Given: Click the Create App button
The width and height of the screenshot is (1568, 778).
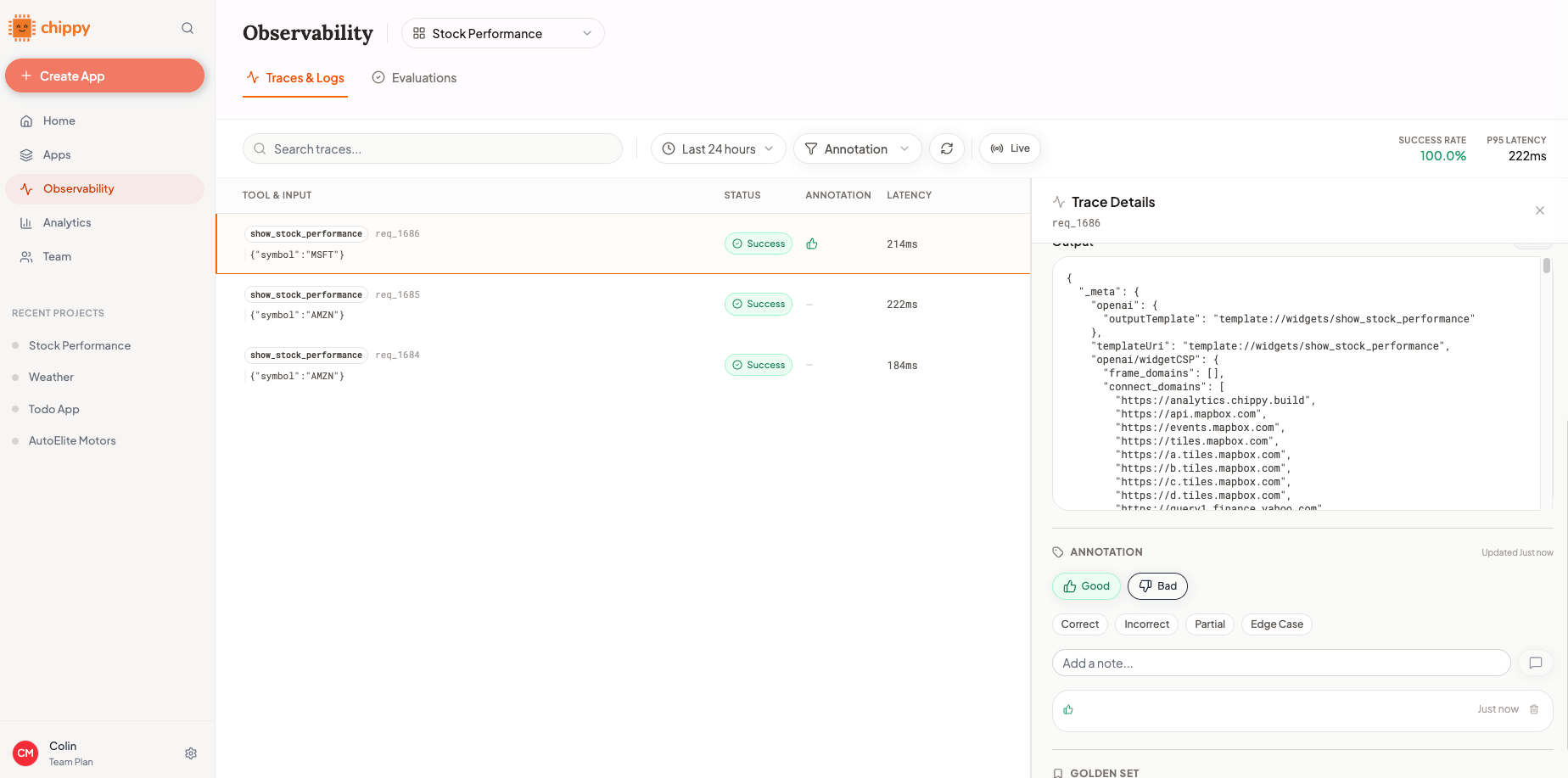Looking at the screenshot, I should (x=104, y=76).
